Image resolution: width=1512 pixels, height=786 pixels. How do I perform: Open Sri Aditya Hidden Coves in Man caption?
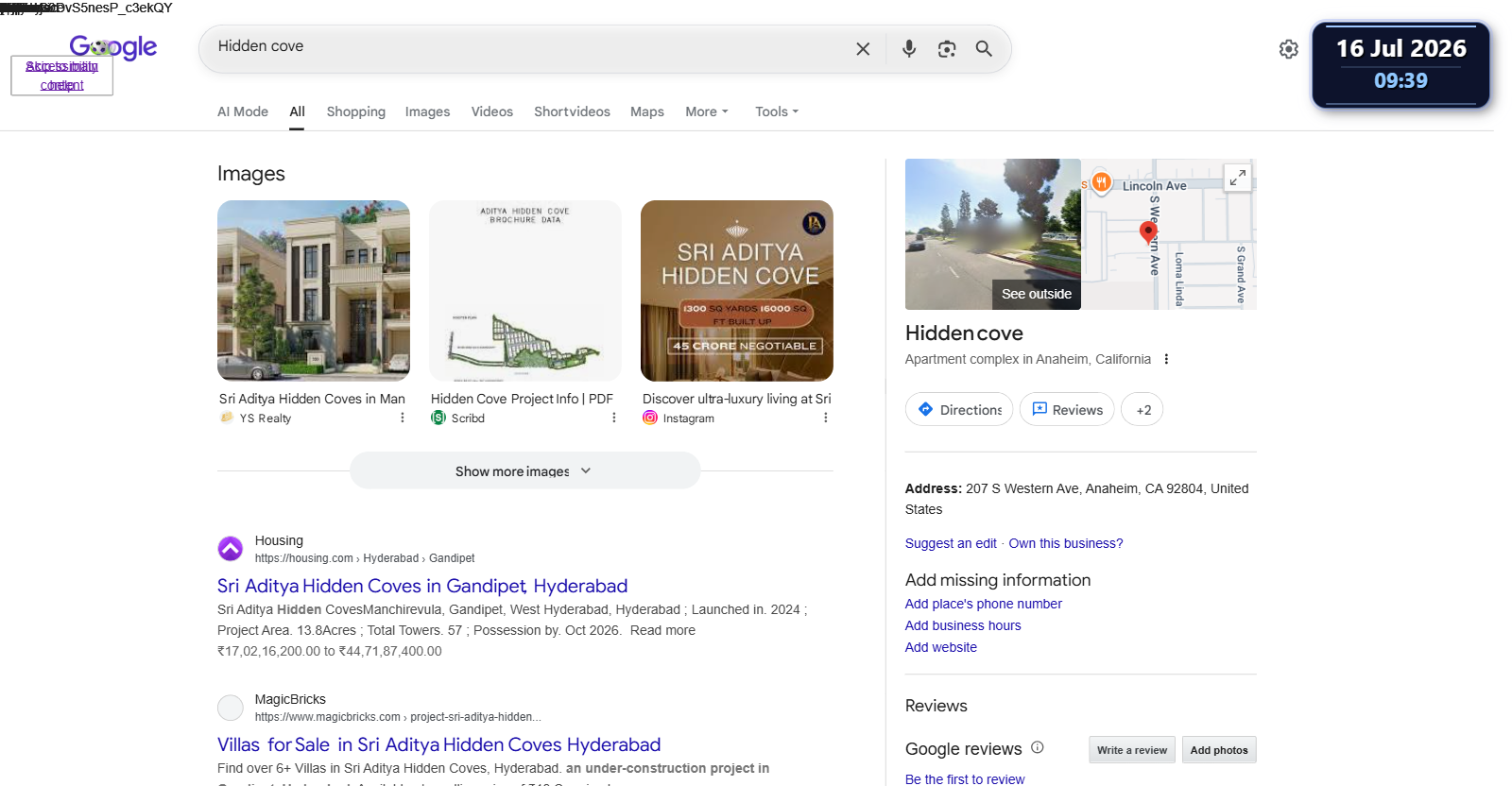click(x=312, y=399)
